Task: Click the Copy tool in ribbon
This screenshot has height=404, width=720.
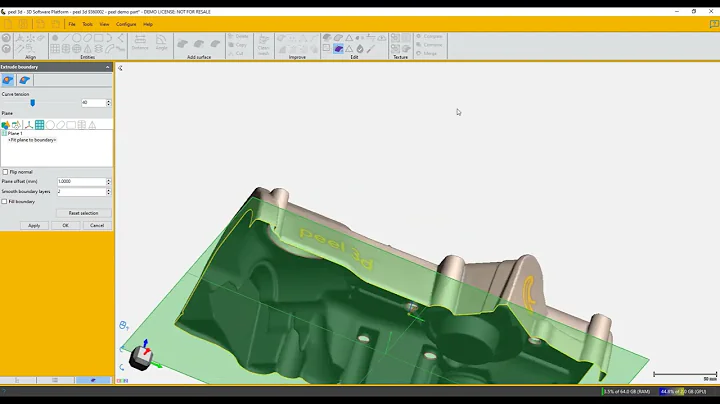Action: click(238, 45)
